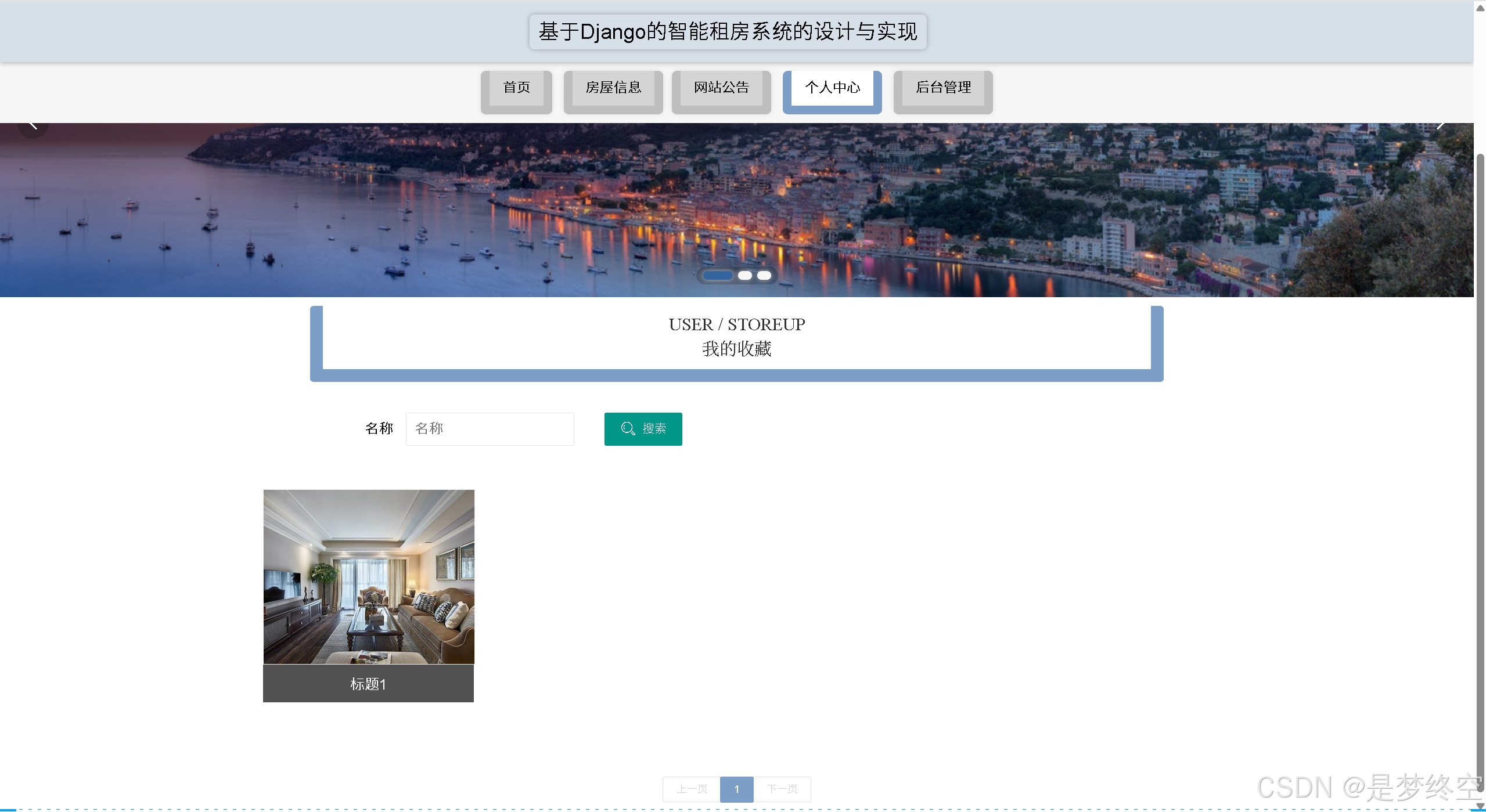Click the site title banner text
Image resolution: width=1486 pixels, height=812 pixels.
coord(728,32)
